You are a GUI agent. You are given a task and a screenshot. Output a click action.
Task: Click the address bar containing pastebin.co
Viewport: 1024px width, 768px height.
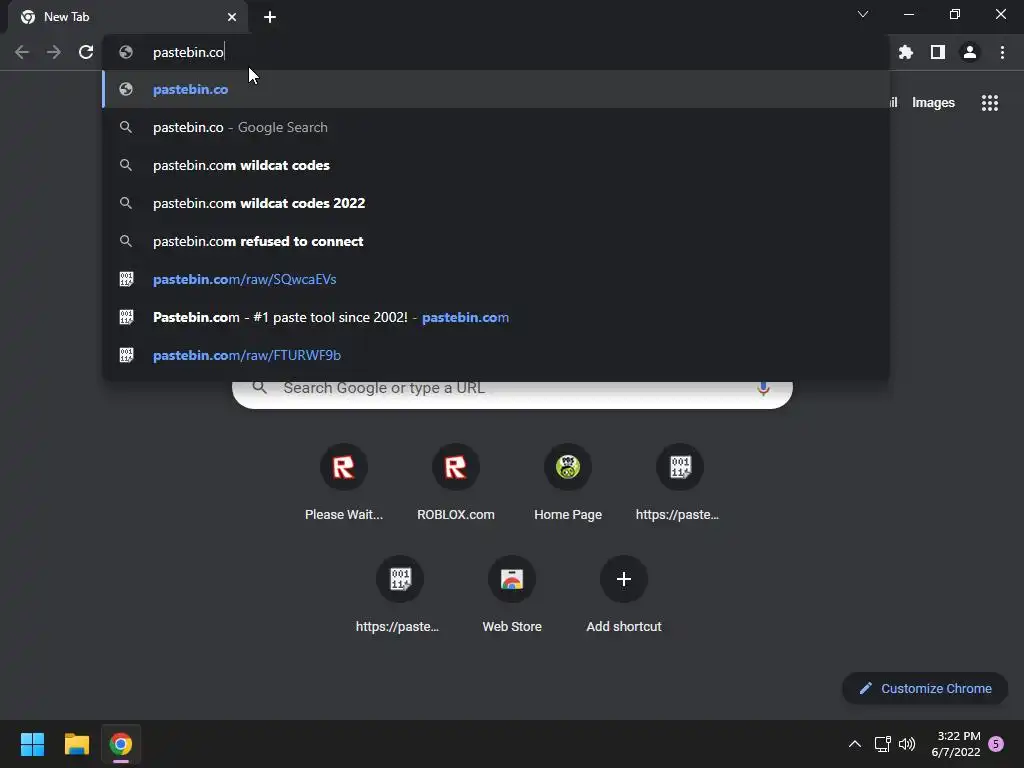pyautogui.click(x=496, y=52)
